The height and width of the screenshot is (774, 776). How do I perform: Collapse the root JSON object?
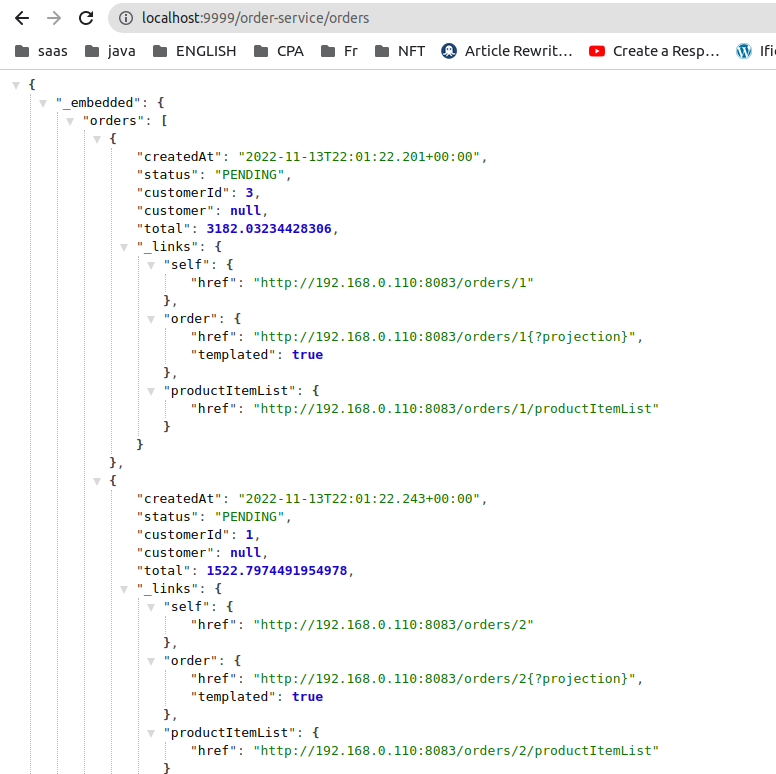[x=16, y=85]
